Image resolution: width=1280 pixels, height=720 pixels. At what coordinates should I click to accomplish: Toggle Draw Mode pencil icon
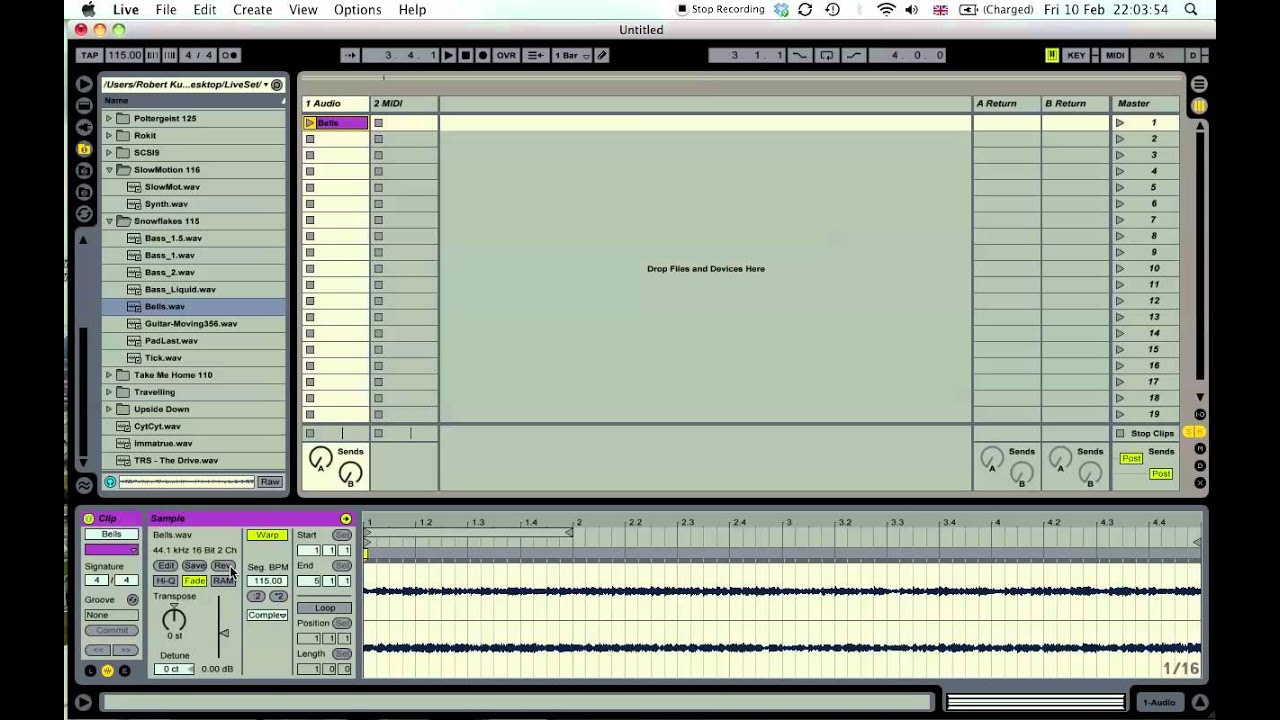pos(602,55)
